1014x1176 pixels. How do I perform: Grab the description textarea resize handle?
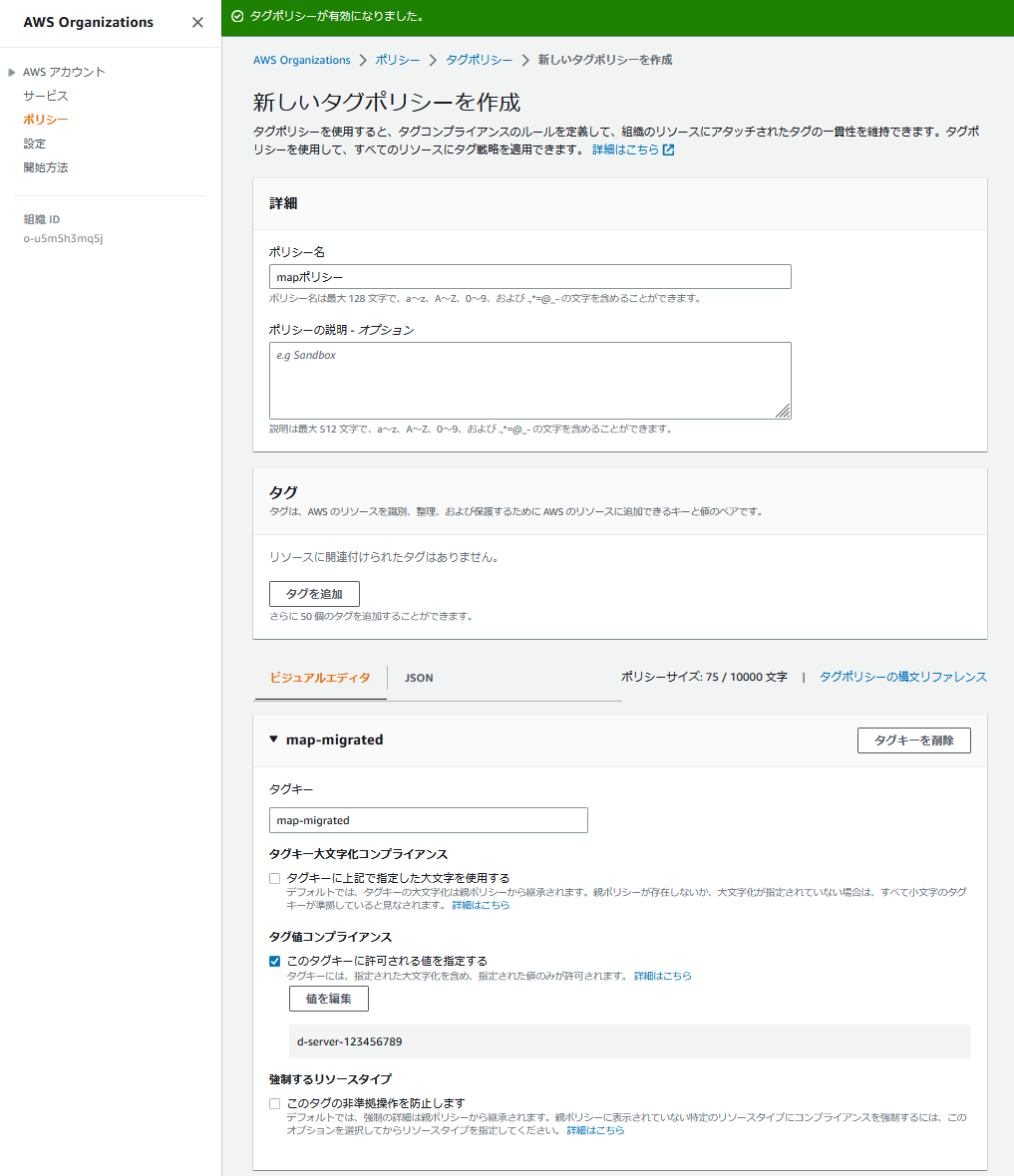coord(783,411)
